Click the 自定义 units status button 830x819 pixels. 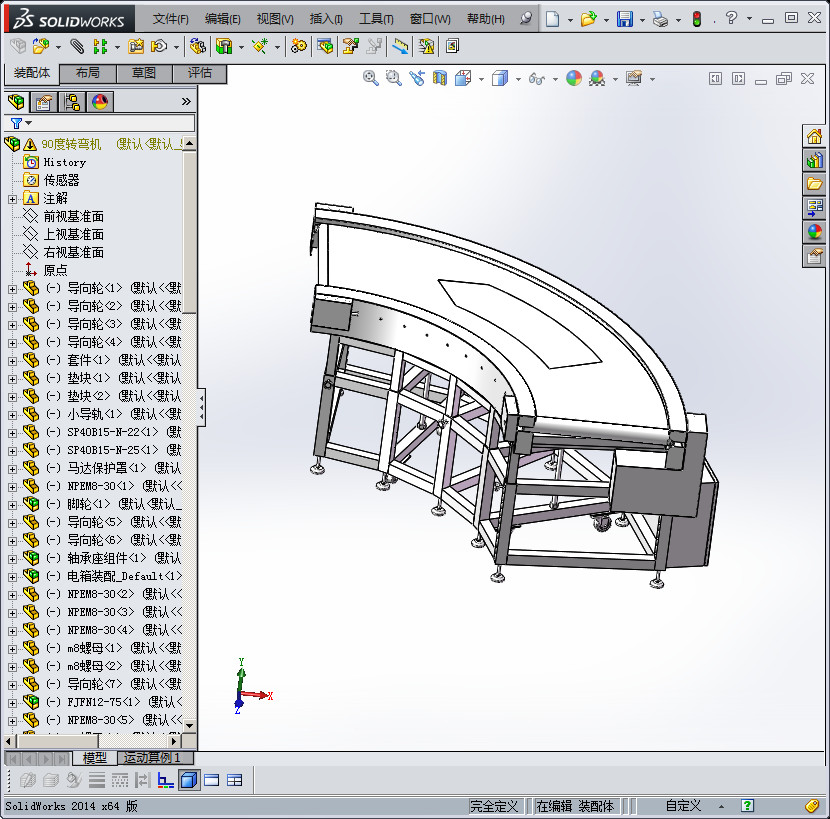point(683,806)
